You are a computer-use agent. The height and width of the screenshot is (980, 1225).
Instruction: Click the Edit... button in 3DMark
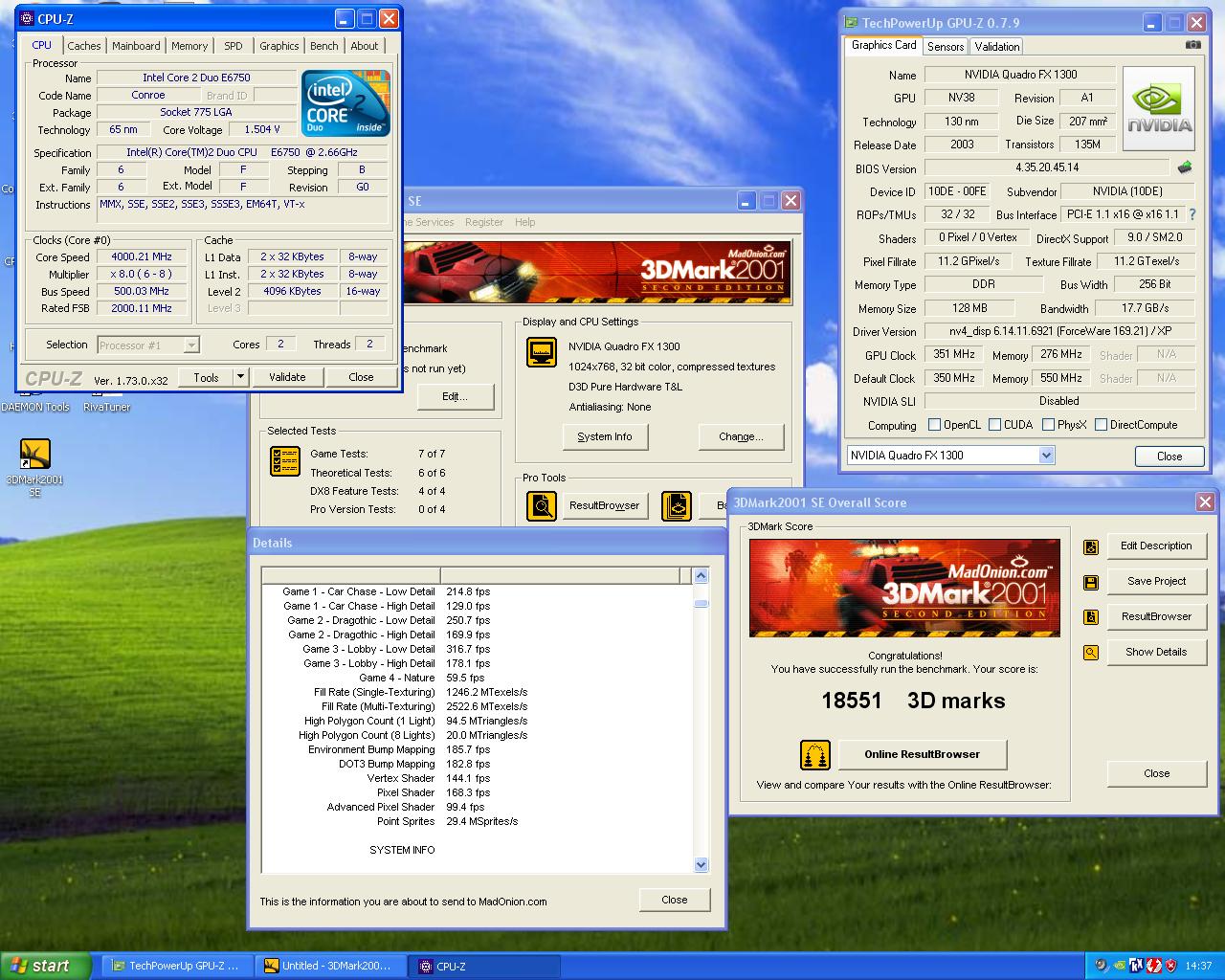(x=455, y=396)
